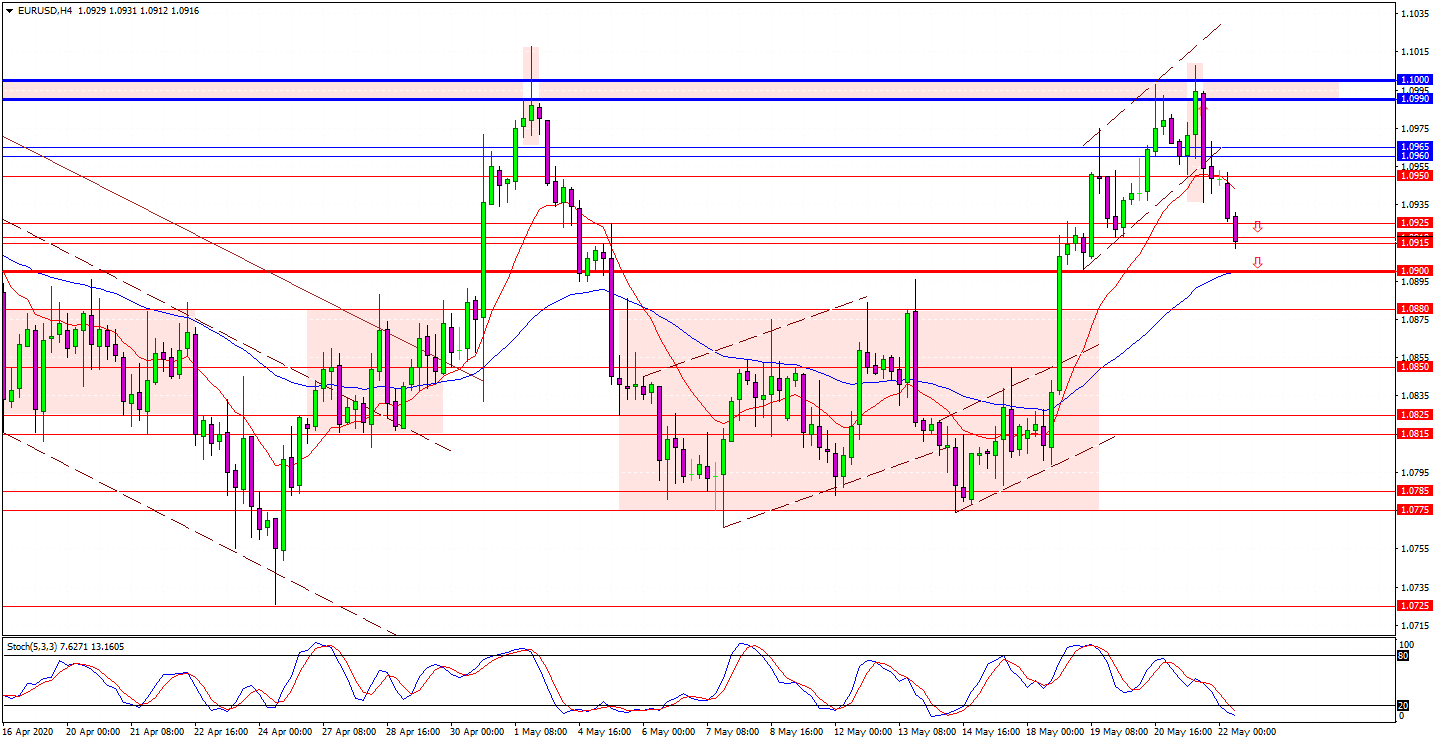
Task: Select the stochastic 20 level label
Action: pos(1403,705)
